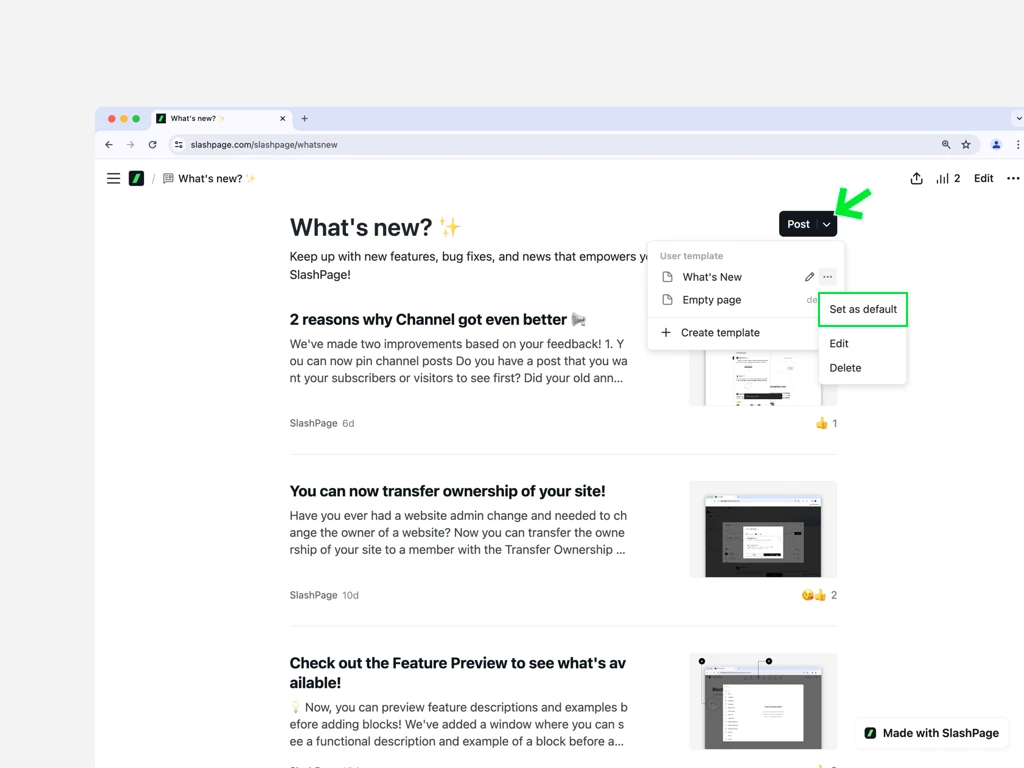Click the plus icon beside Create template
Image resolution: width=1024 pixels, height=768 pixels.
(665, 332)
